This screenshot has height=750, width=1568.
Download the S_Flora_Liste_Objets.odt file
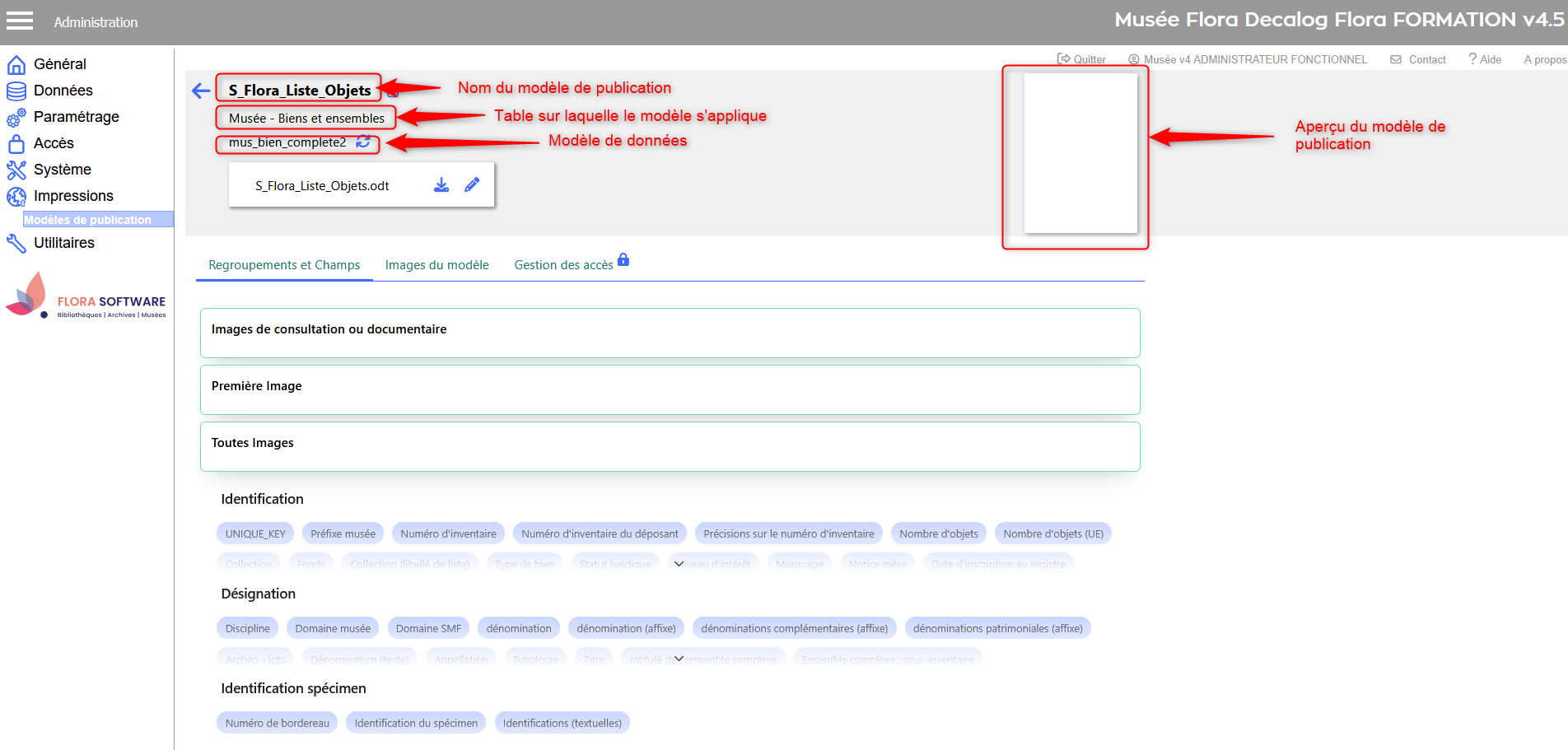[x=441, y=185]
